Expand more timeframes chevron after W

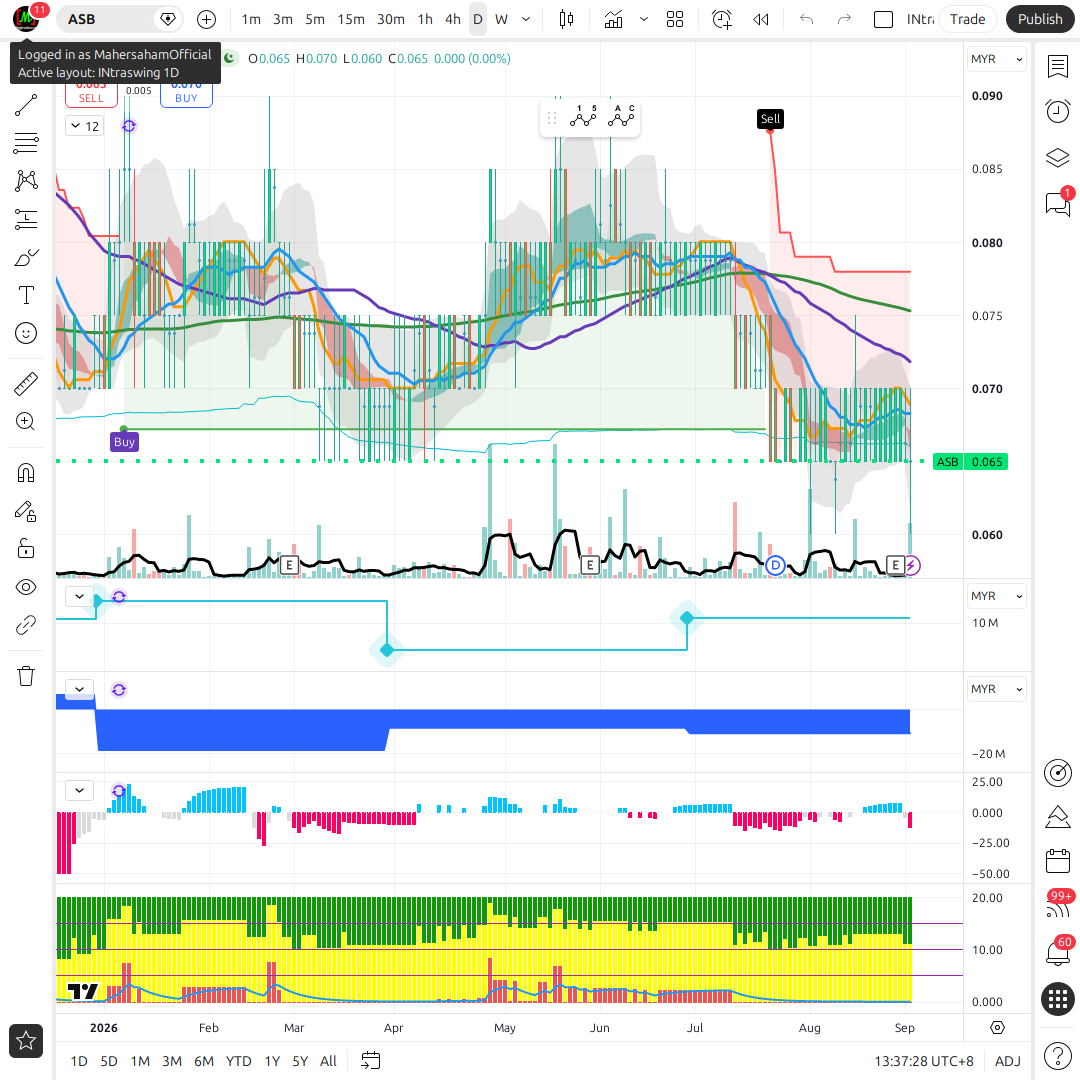(x=526, y=19)
